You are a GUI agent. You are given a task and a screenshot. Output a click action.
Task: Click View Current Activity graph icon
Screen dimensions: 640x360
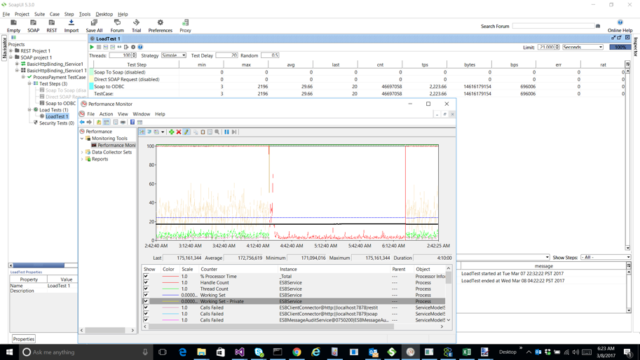142,132
